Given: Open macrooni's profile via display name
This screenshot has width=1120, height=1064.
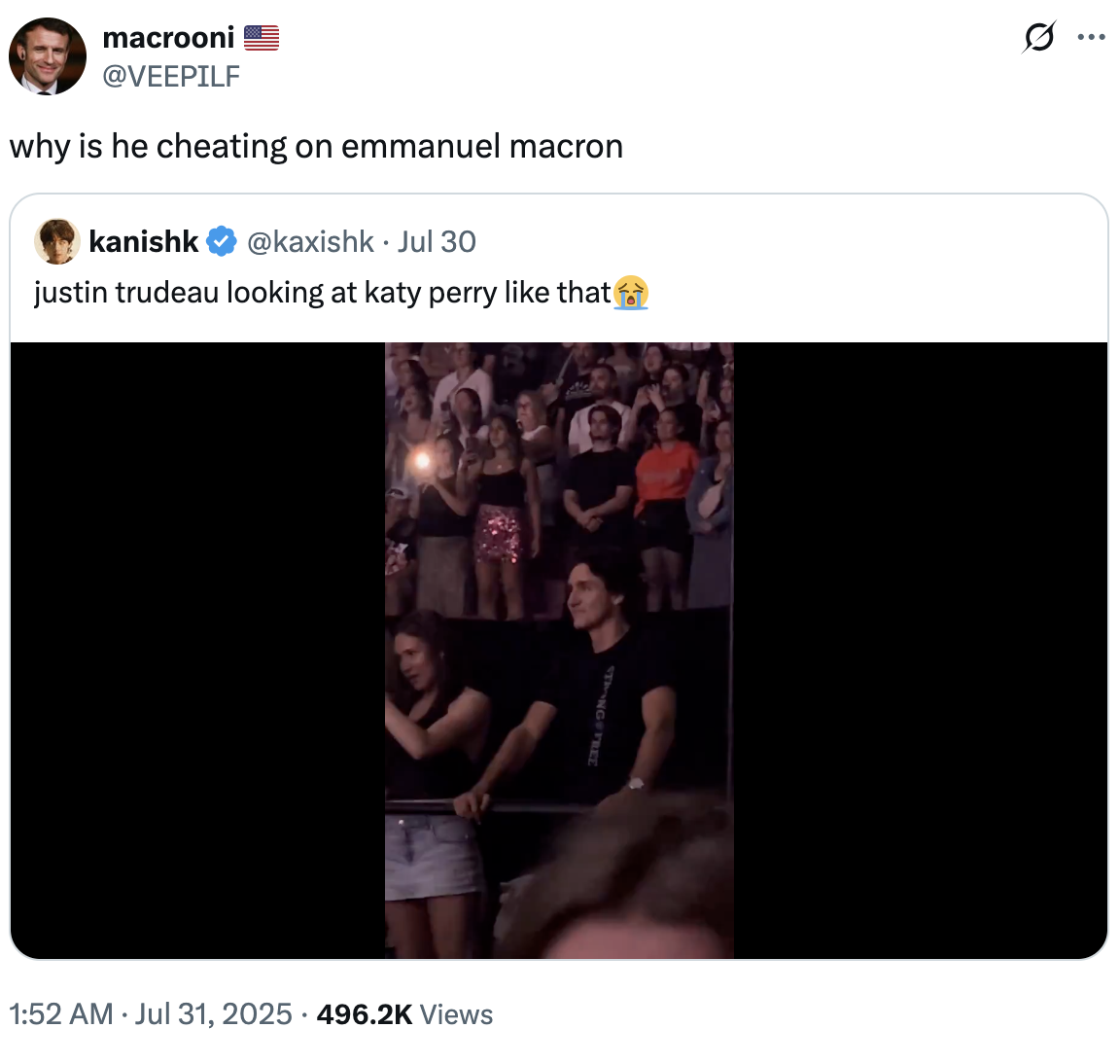Looking at the screenshot, I should [167, 38].
